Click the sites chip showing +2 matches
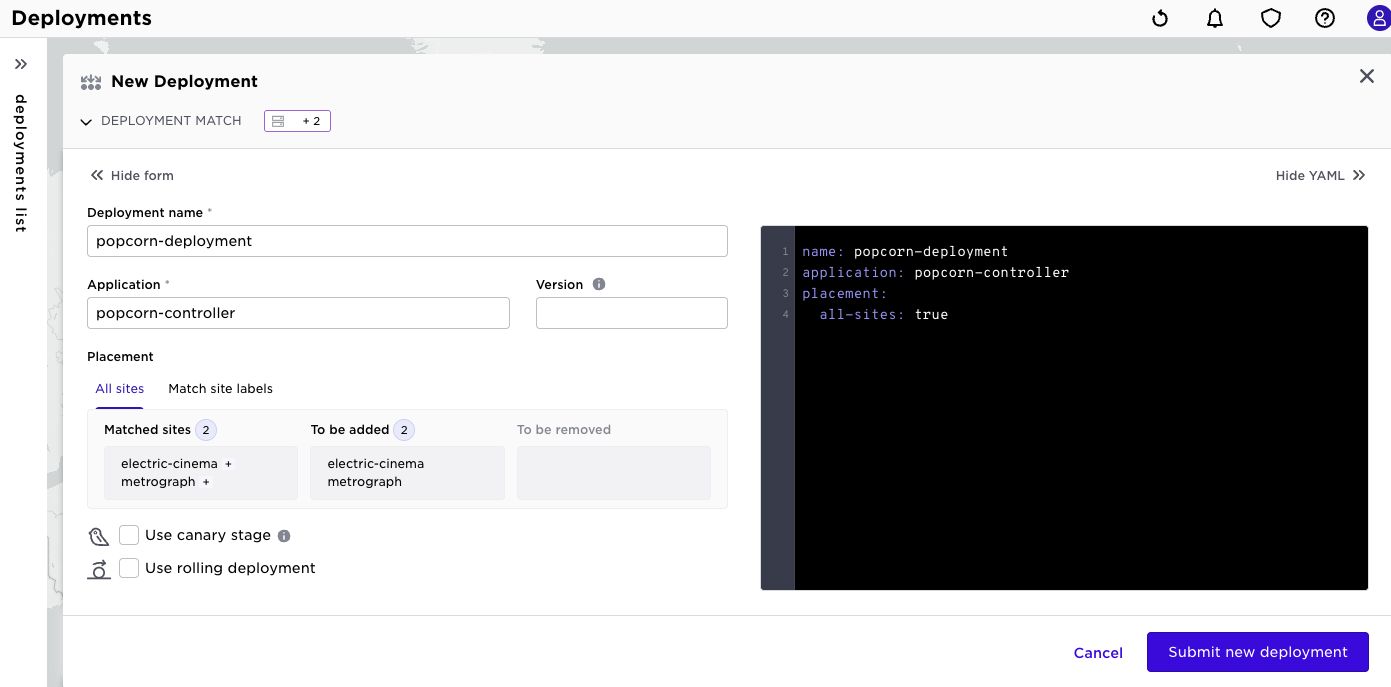1391x687 pixels. pyautogui.click(x=297, y=120)
